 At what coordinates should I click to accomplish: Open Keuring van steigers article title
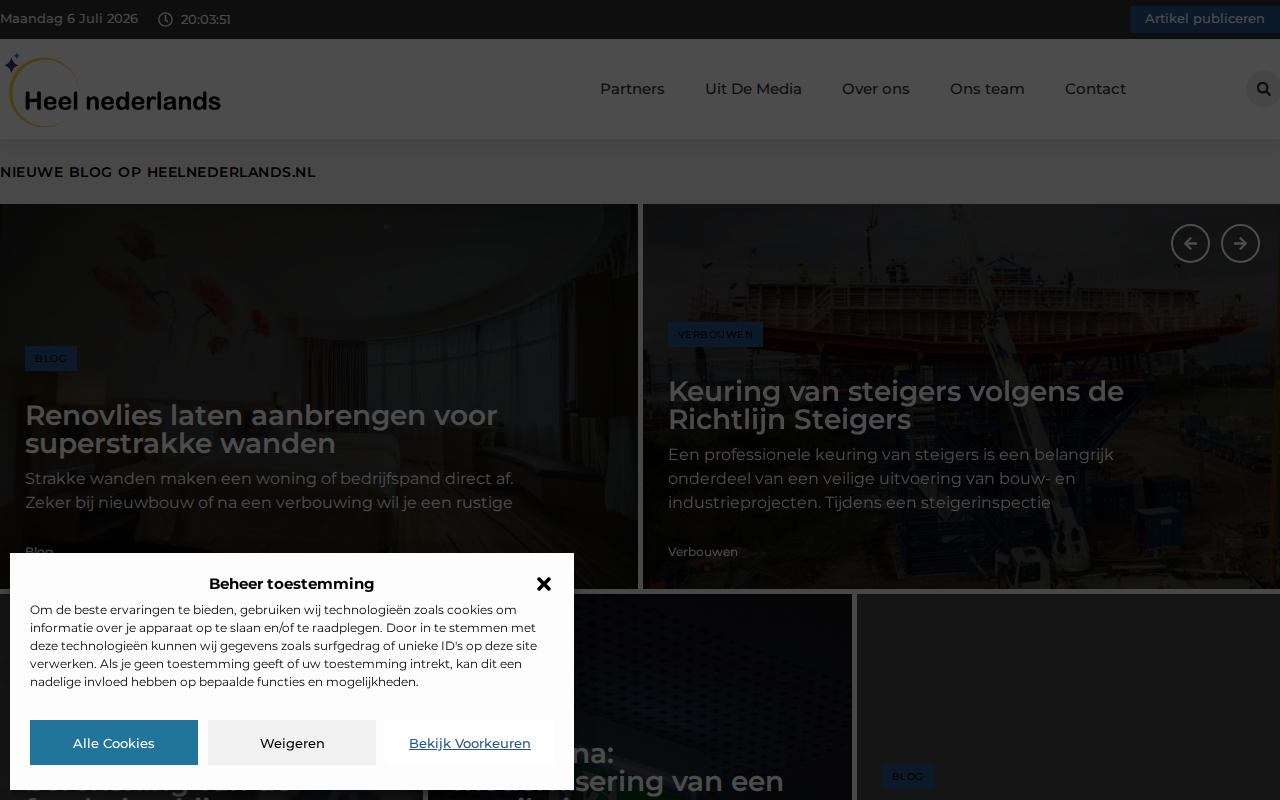pos(896,405)
